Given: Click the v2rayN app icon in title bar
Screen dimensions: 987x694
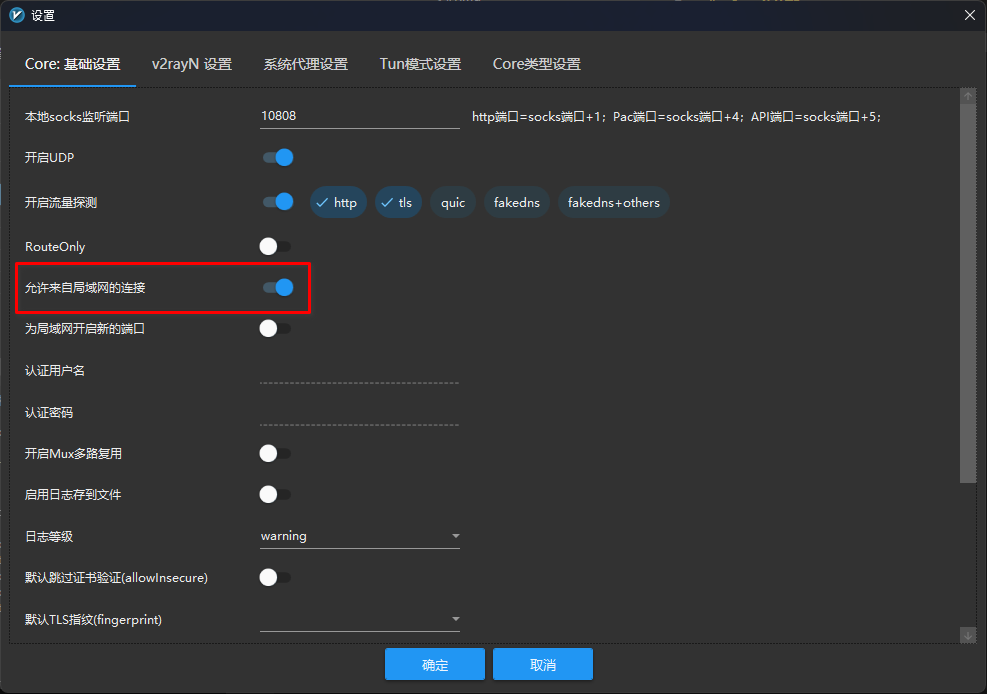Looking at the screenshot, I should coord(17,15).
